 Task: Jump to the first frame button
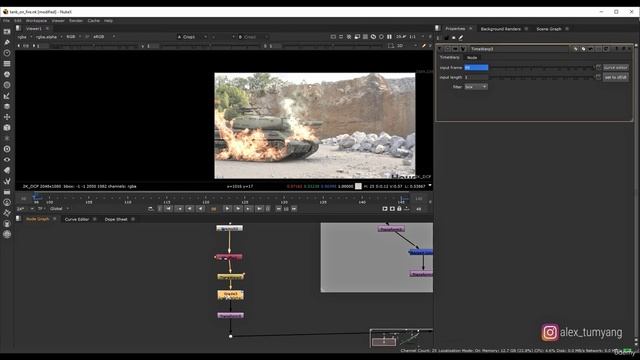pos(168,209)
